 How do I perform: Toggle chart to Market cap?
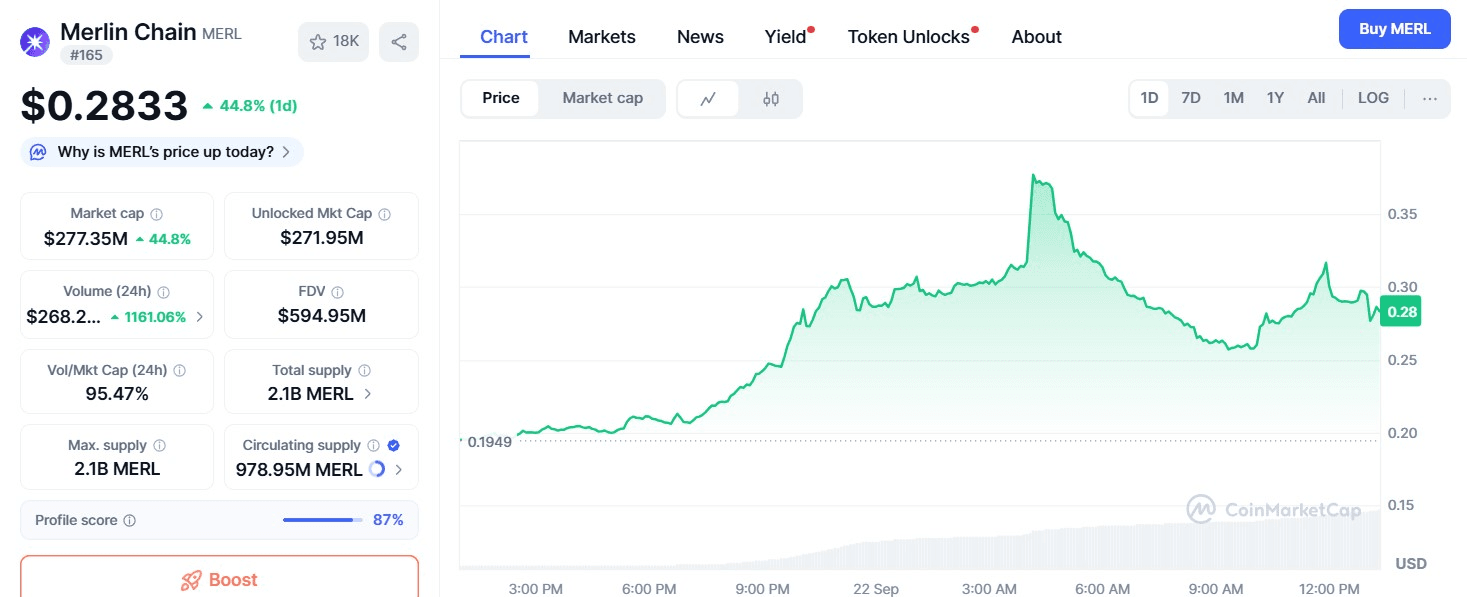(602, 98)
